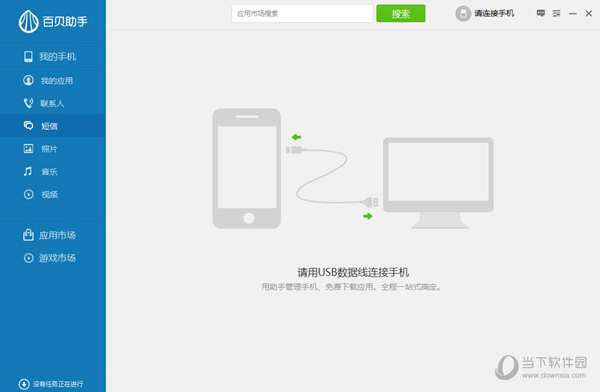Click the 请连接手机 label
Screen dimensions: 600x392
(x=494, y=13)
